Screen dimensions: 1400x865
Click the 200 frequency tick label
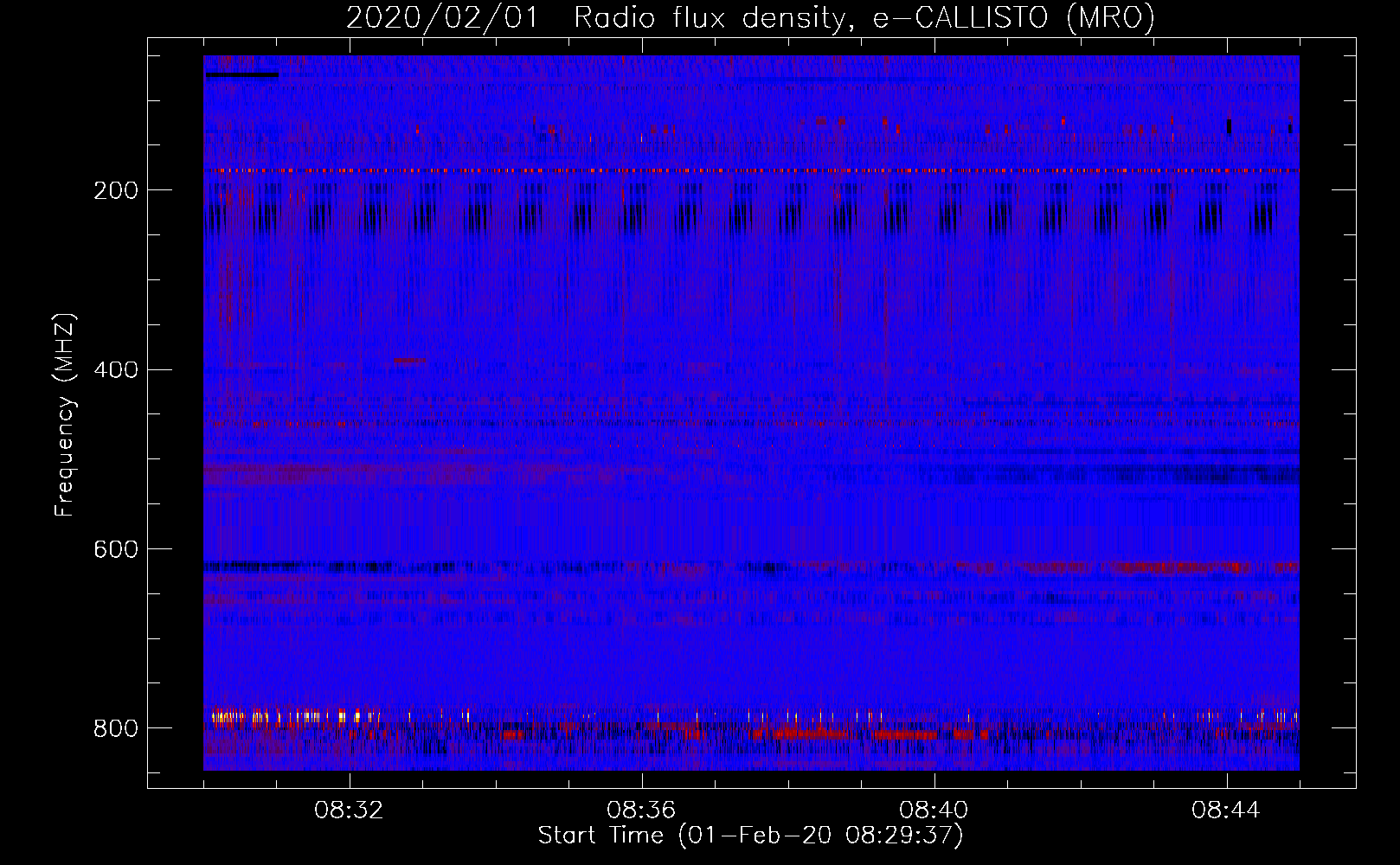pyautogui.click(x=116, y=190)
